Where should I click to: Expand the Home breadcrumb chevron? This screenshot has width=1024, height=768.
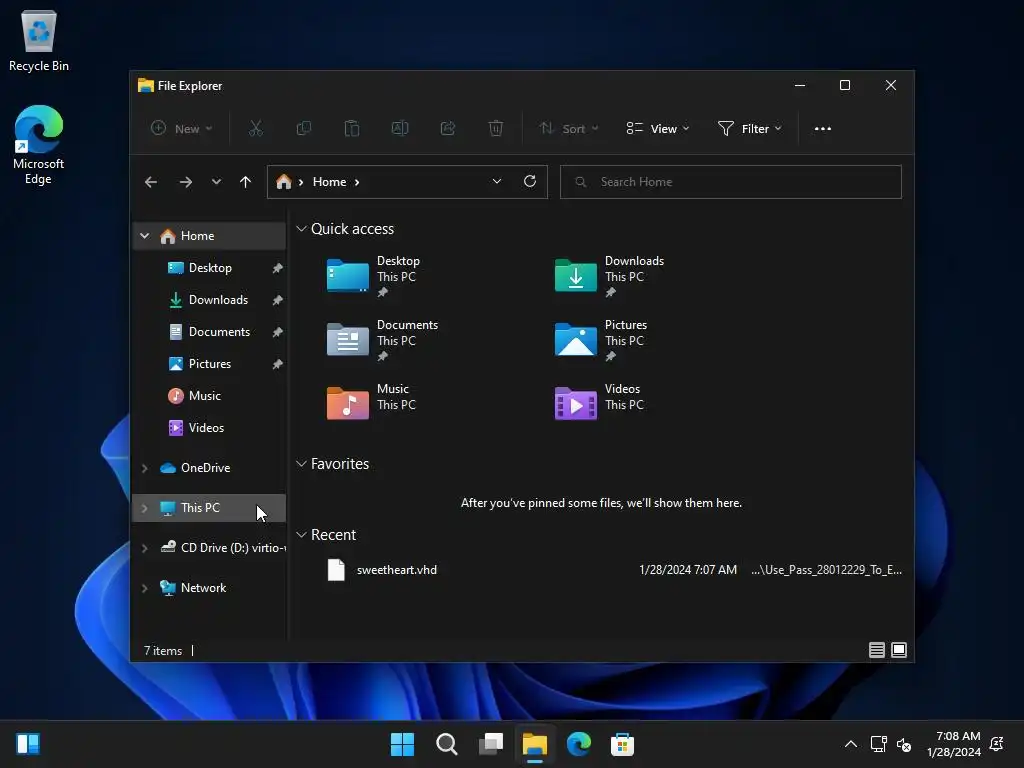pos(357,182)
